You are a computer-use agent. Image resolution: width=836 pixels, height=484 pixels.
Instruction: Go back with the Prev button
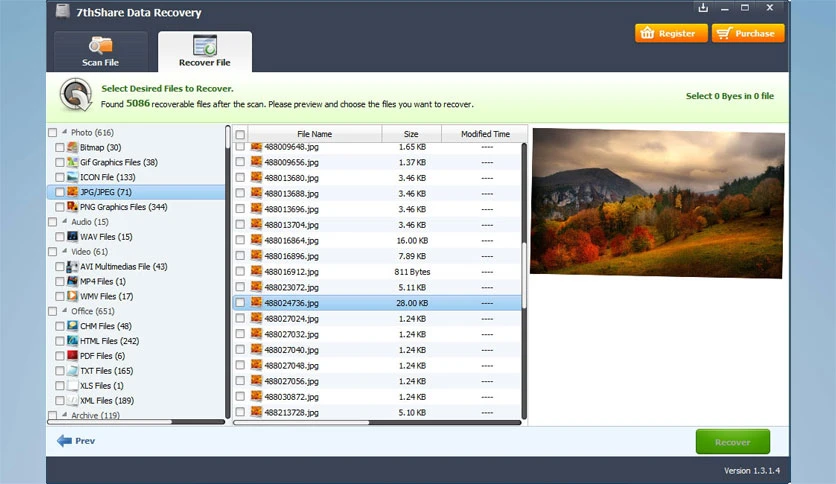point(76,441)
